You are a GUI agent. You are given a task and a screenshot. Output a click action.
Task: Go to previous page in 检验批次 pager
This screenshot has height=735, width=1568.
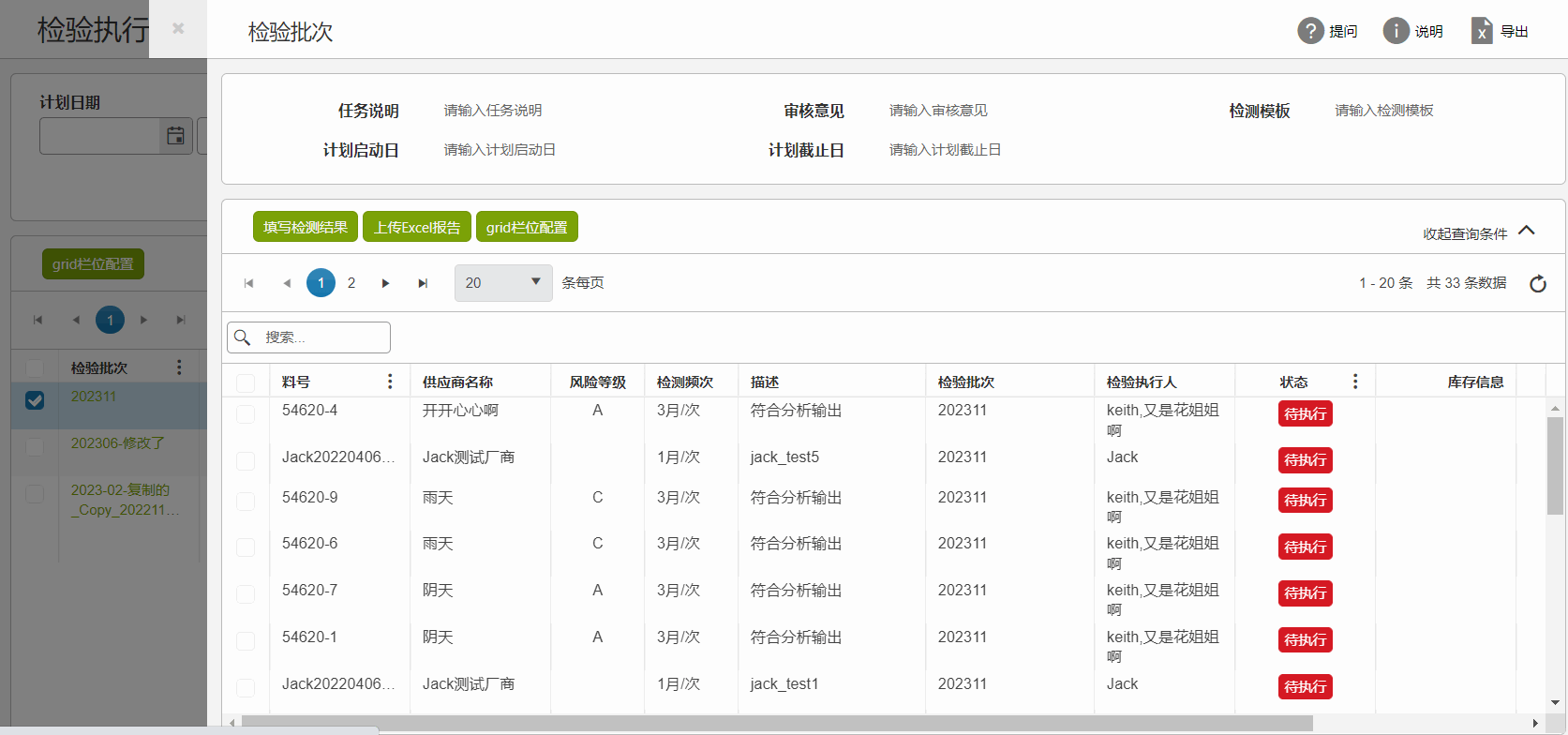coord(287,283)
